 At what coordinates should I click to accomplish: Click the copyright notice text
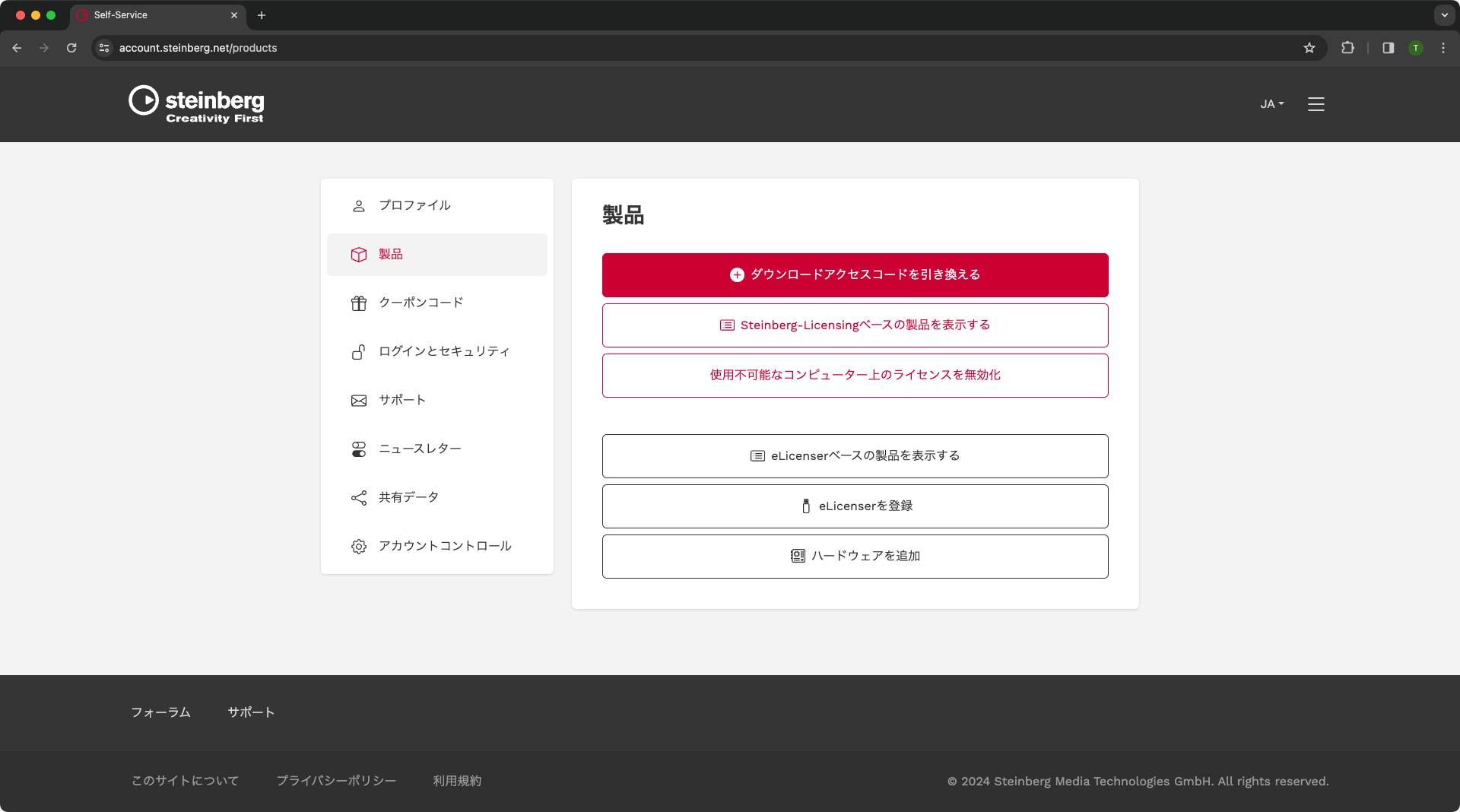pos(1138,781)
